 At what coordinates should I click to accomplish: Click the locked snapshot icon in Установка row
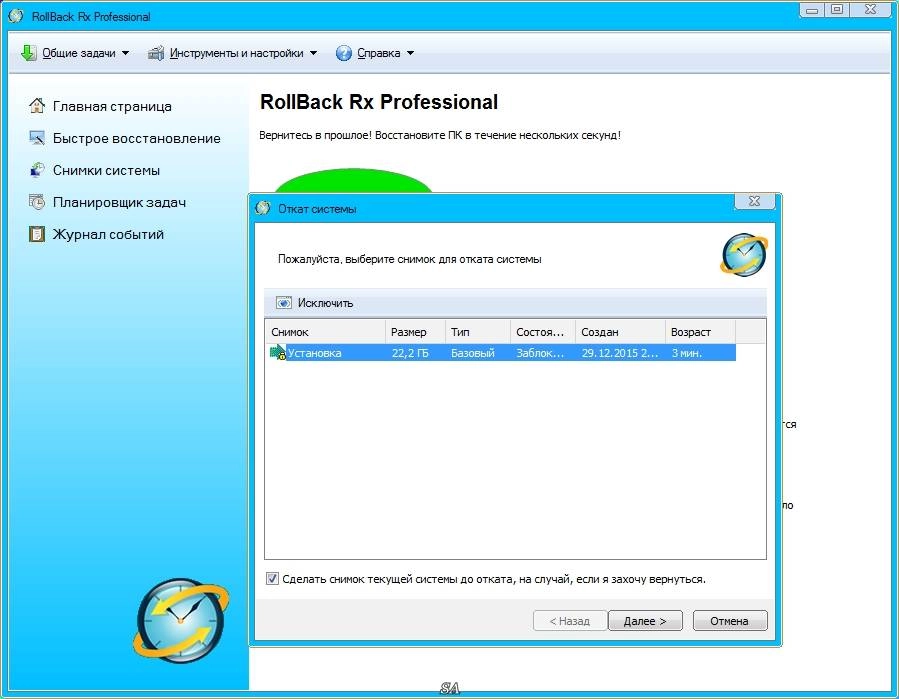277,353
